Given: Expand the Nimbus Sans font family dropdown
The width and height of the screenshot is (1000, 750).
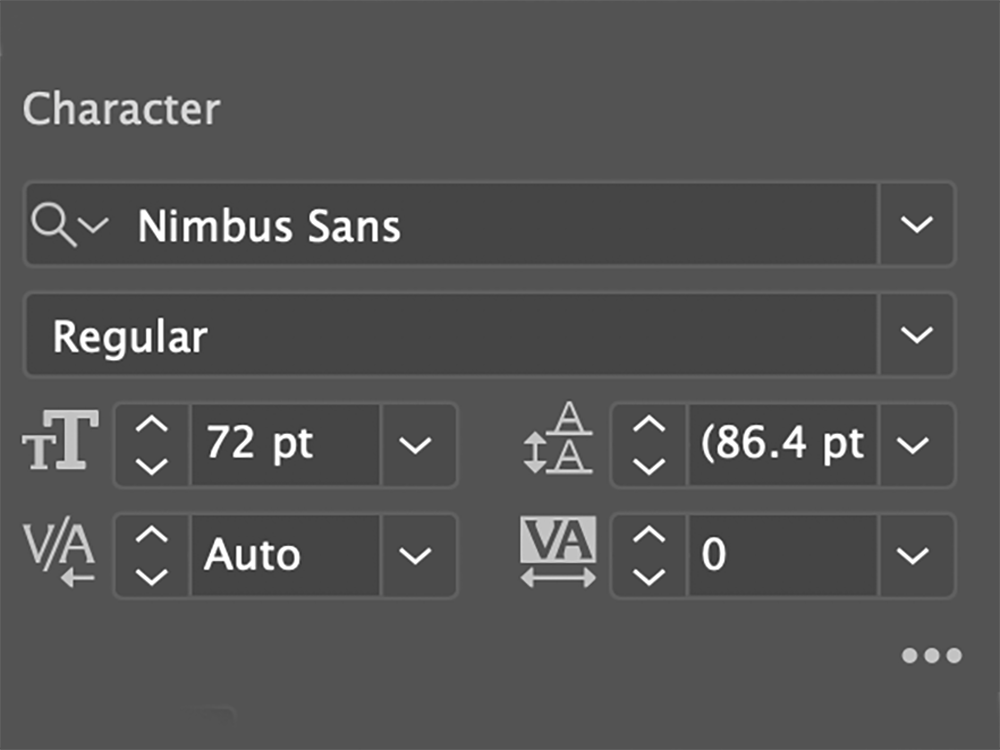Looking at the screenshot, I should click(x=916, y=225).
